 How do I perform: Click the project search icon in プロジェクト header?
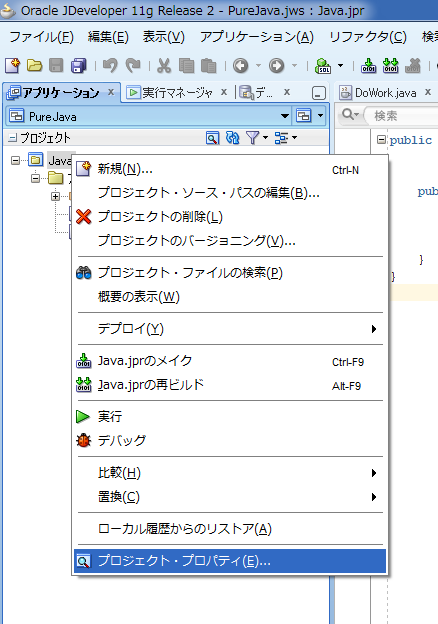pos(212,138)
